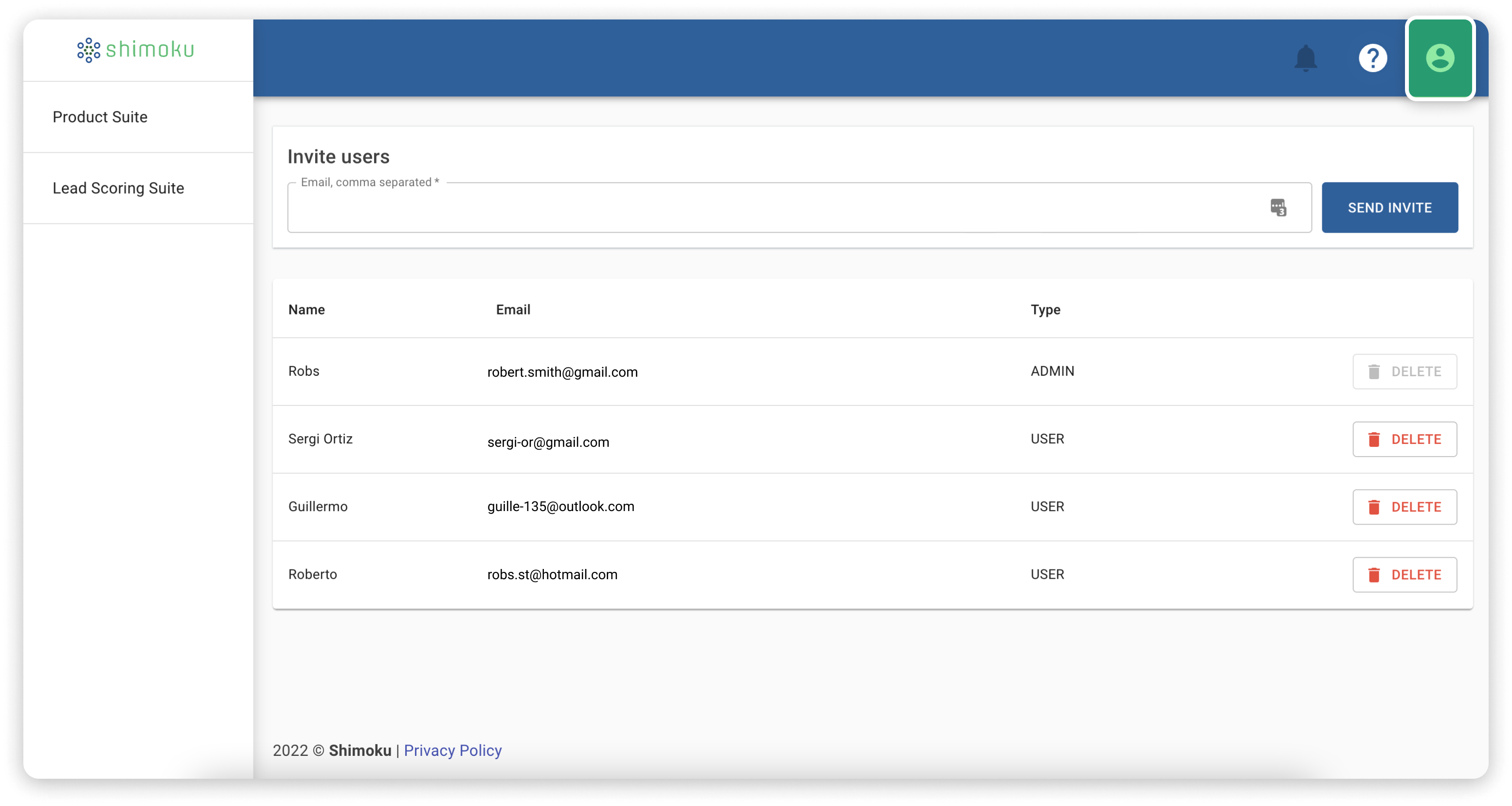Focus the Email, comma separated field
Viewport: 1512px width, 806px height.
(x=799, y=207)
